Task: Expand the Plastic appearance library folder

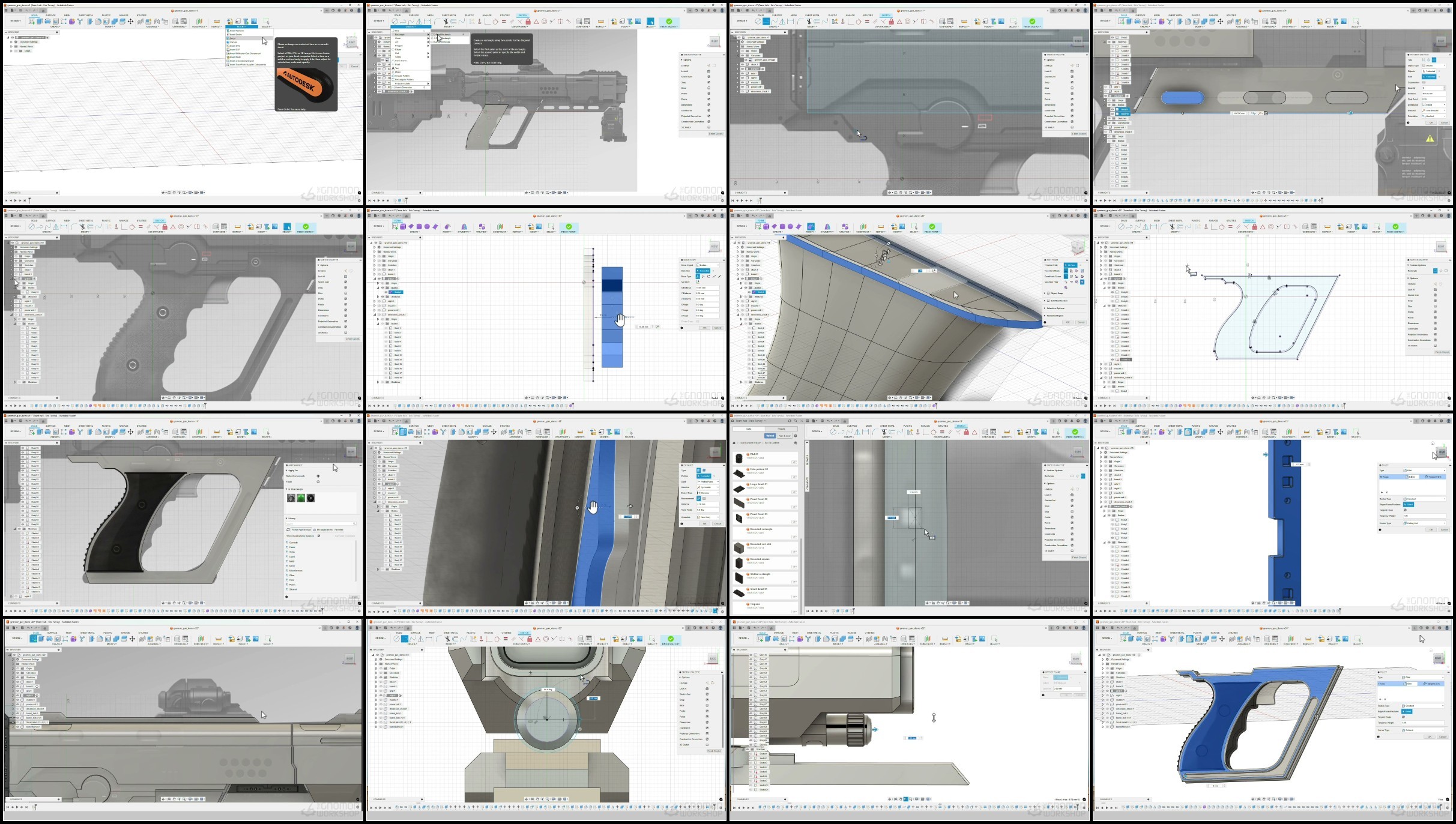Action: pyautogui.click(x=292, y=585)
